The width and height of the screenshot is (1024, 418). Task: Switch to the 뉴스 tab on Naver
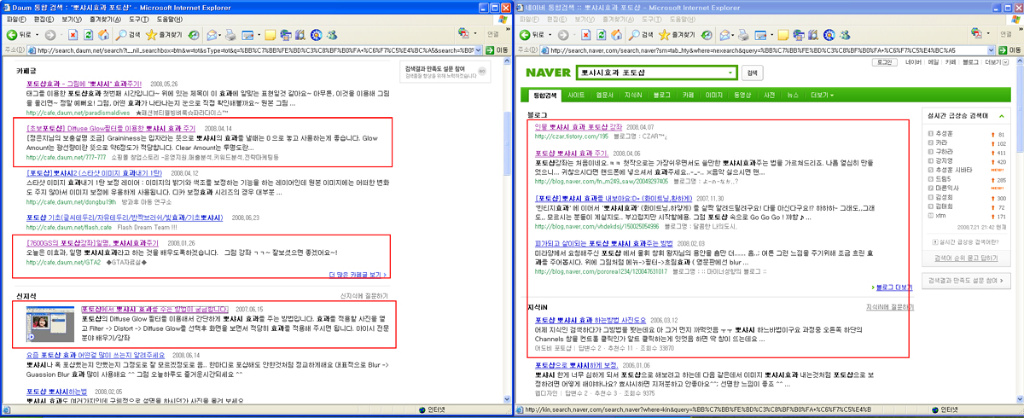point(792,95)
